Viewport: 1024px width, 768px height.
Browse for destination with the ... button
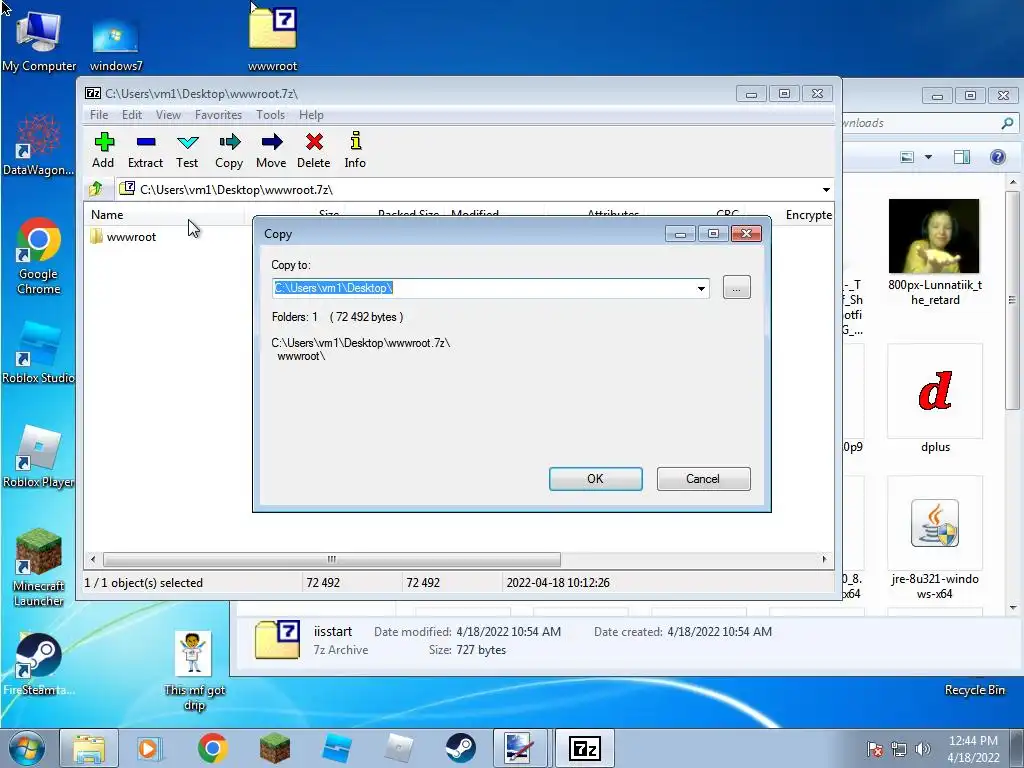737,288
